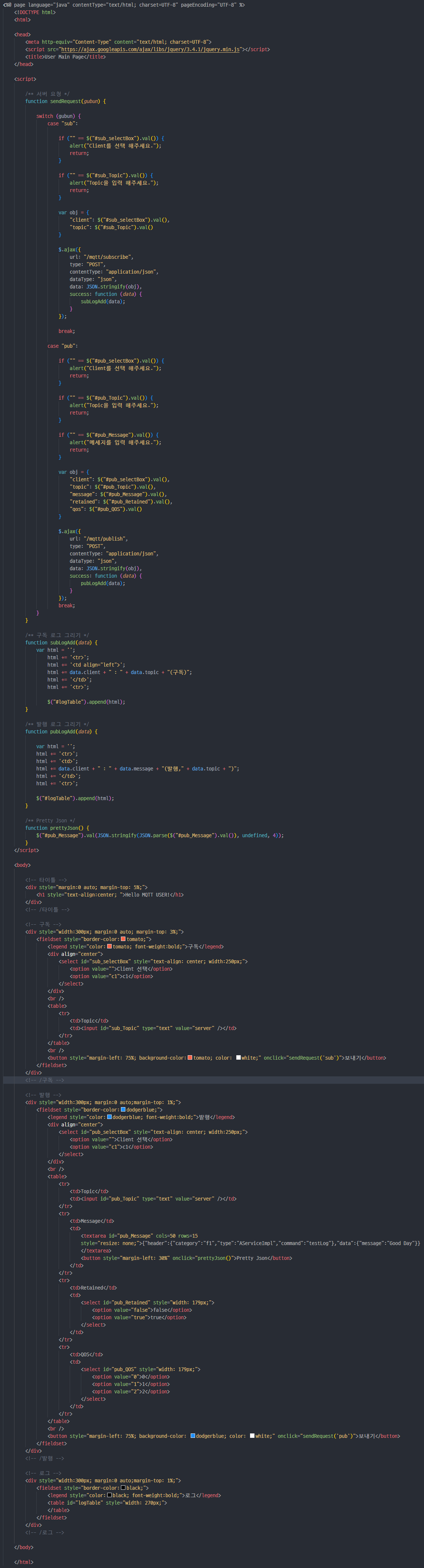The height and width of the screenshot is (1568, 424).
Task: Click the '/** 구독 로그 그리기 */' comment
Action: pyautogui.click(x=57, y=635)
